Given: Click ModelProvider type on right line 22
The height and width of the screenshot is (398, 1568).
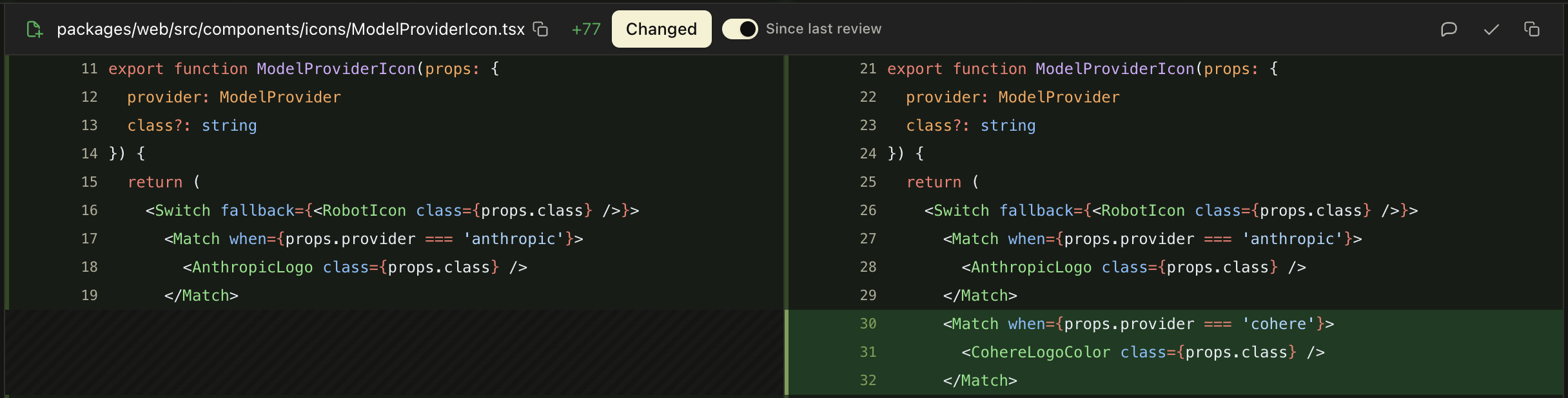Looking at the screenshot, I should (1059, 97).
